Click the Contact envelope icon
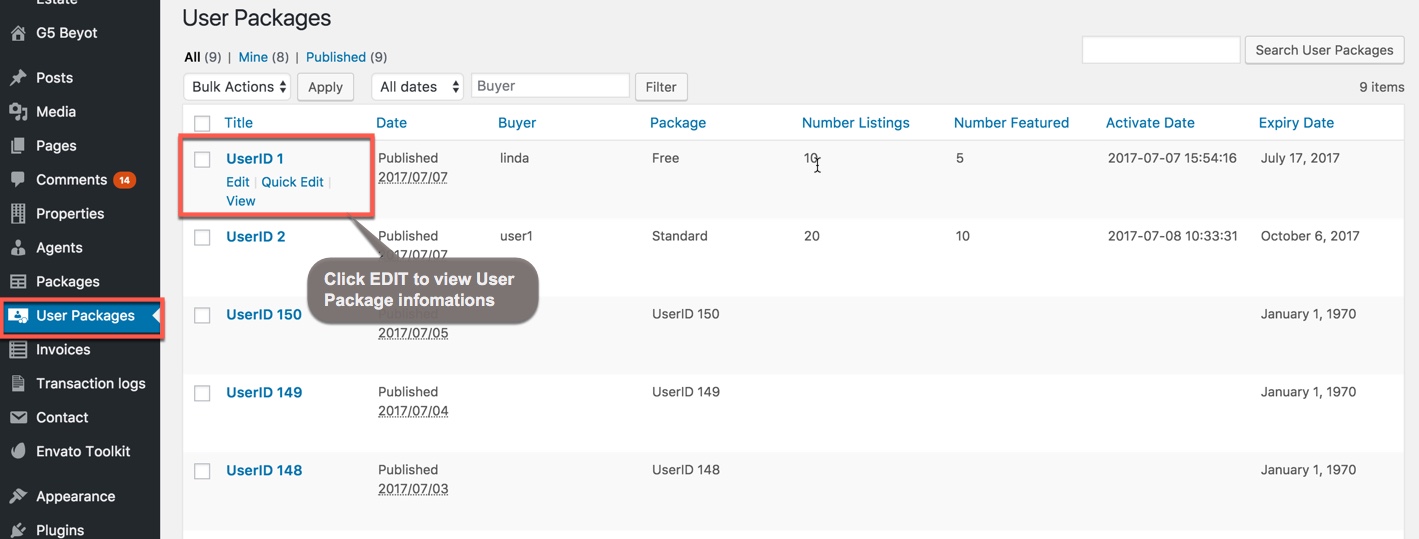The height and width of the screenshot is (539, 1419). click(17, 418)
